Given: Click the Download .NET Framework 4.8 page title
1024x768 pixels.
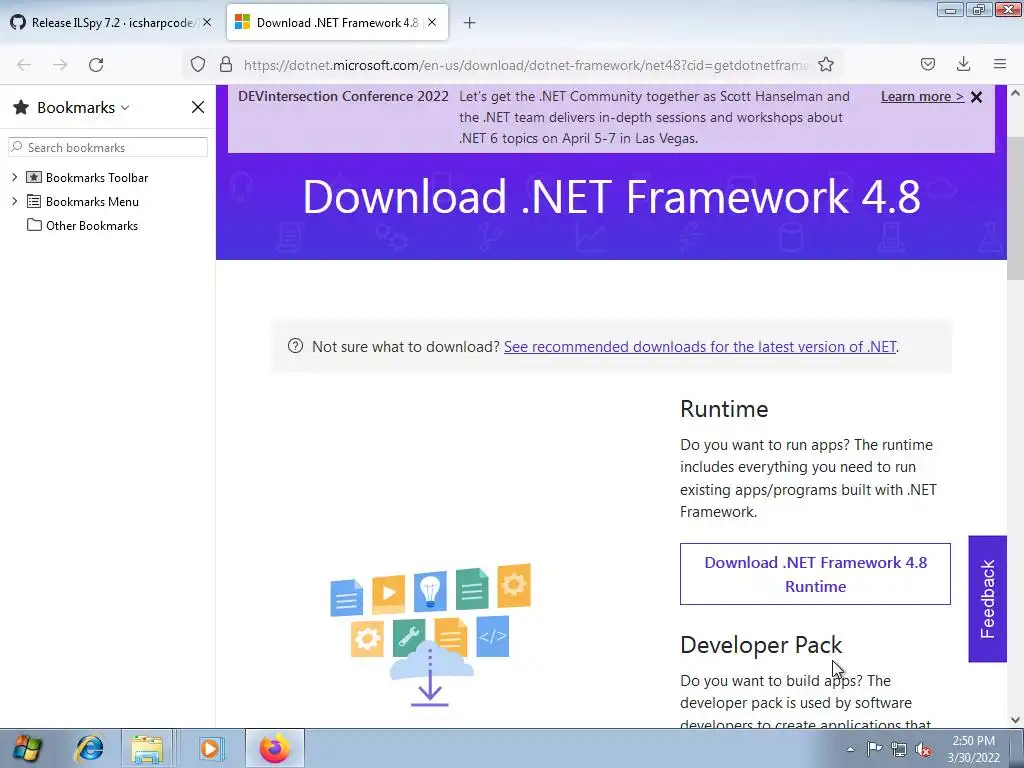Looking at the screenshot, I should (611, 197).
